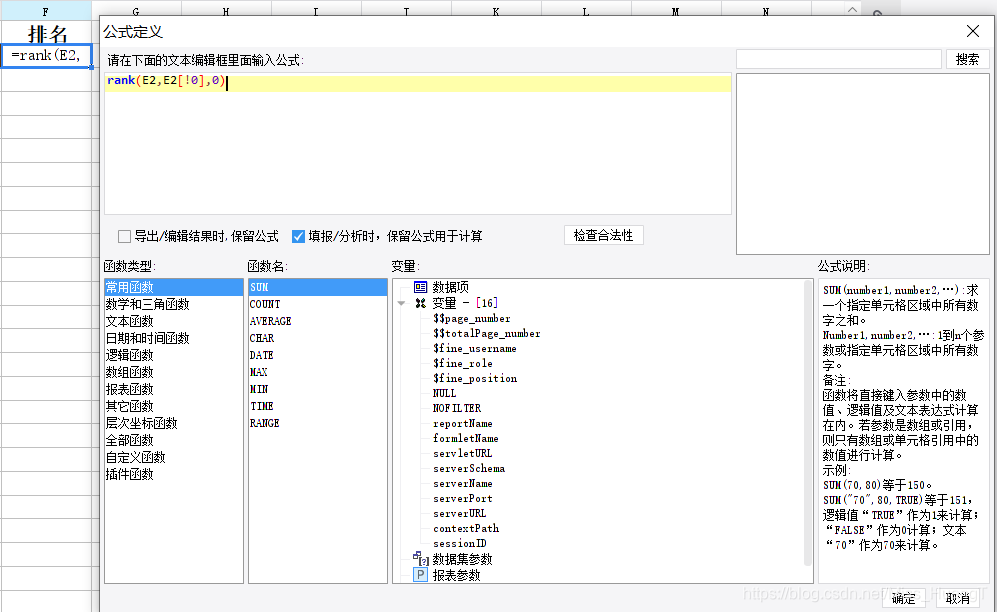The height and width of the screenshot is (612, 997).
Task: Select the $fine_username variable
Action: (x=474, y=348)
